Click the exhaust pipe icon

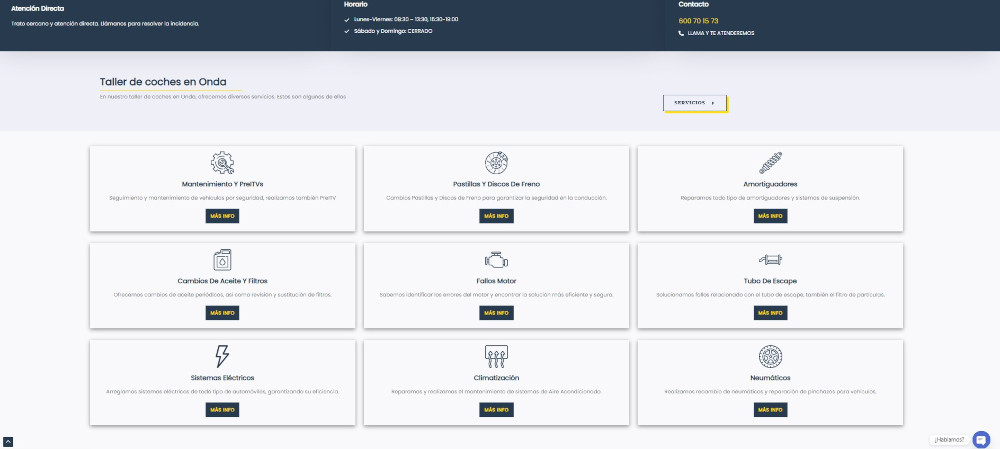tap(770, 260)
